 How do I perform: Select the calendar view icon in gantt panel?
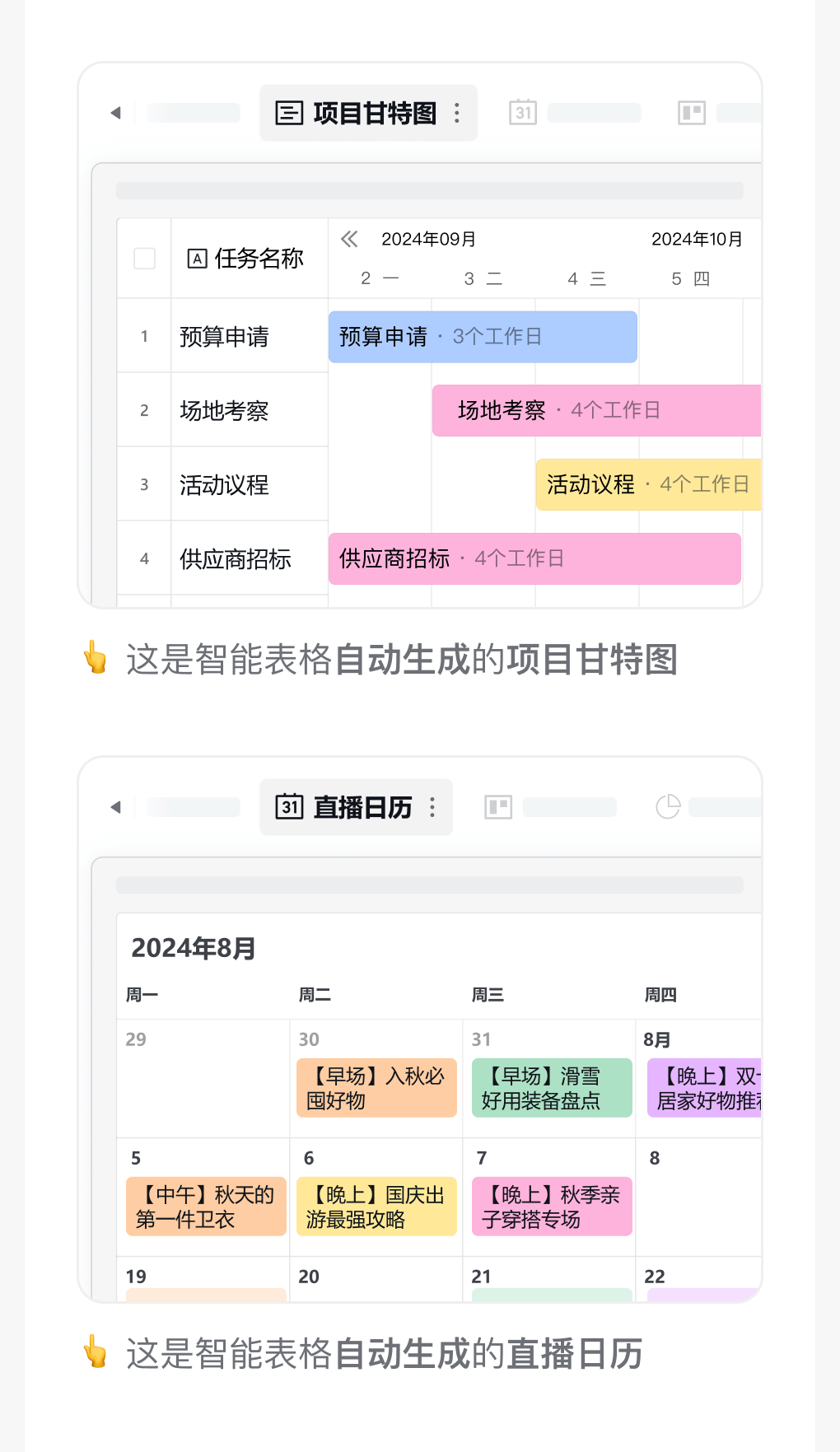click(x=523, y=112)
